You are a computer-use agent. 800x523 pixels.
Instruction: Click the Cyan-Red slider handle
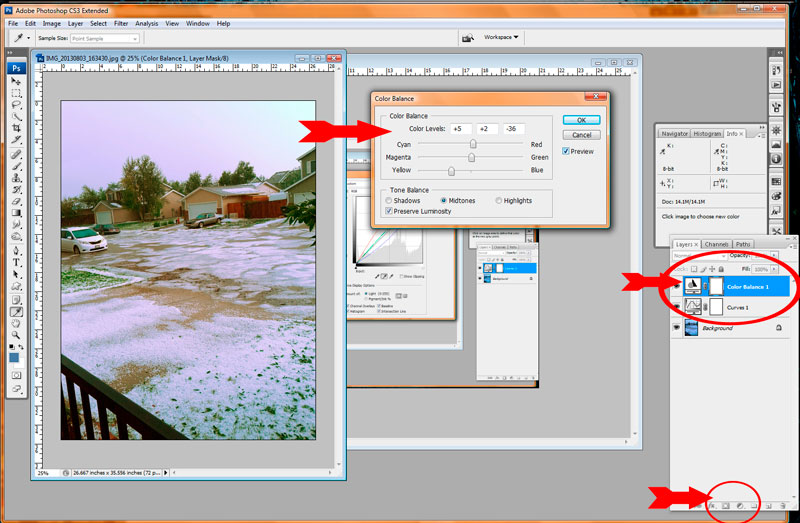[473, 144]
